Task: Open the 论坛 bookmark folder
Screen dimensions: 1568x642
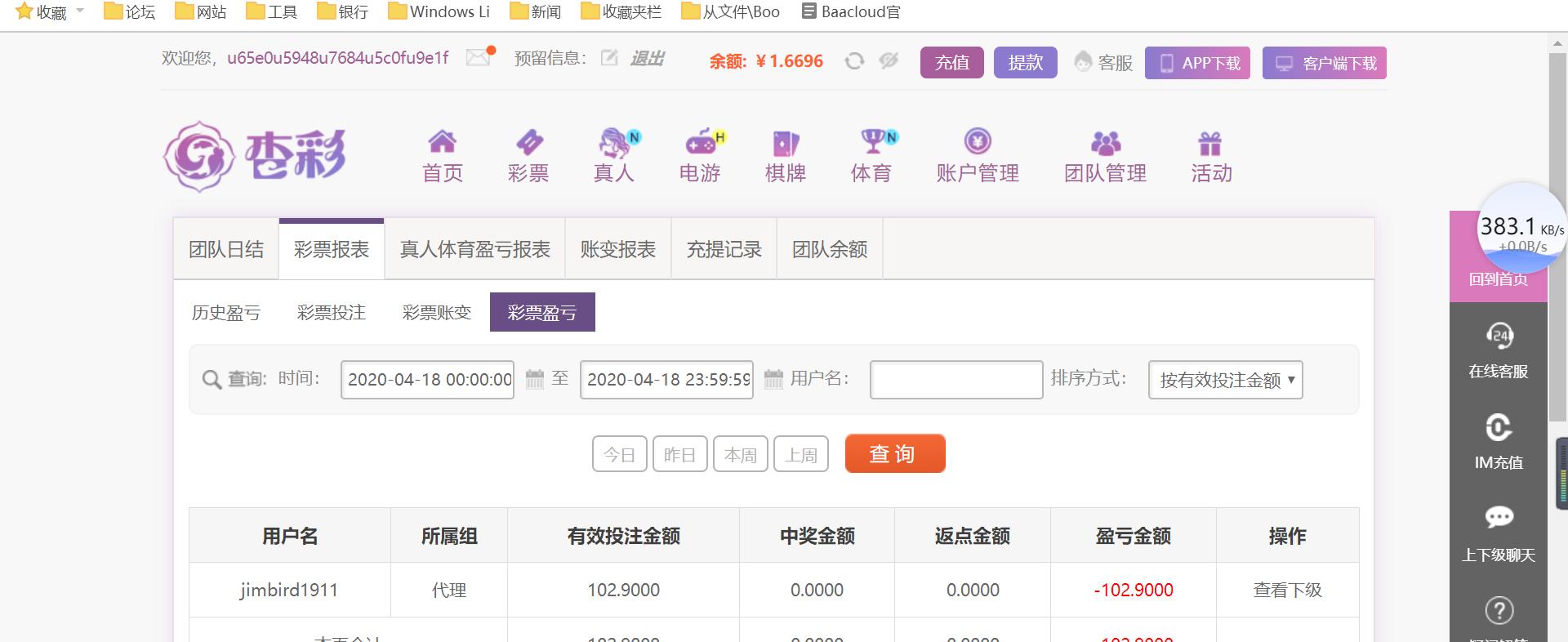Action: [130, 12]
